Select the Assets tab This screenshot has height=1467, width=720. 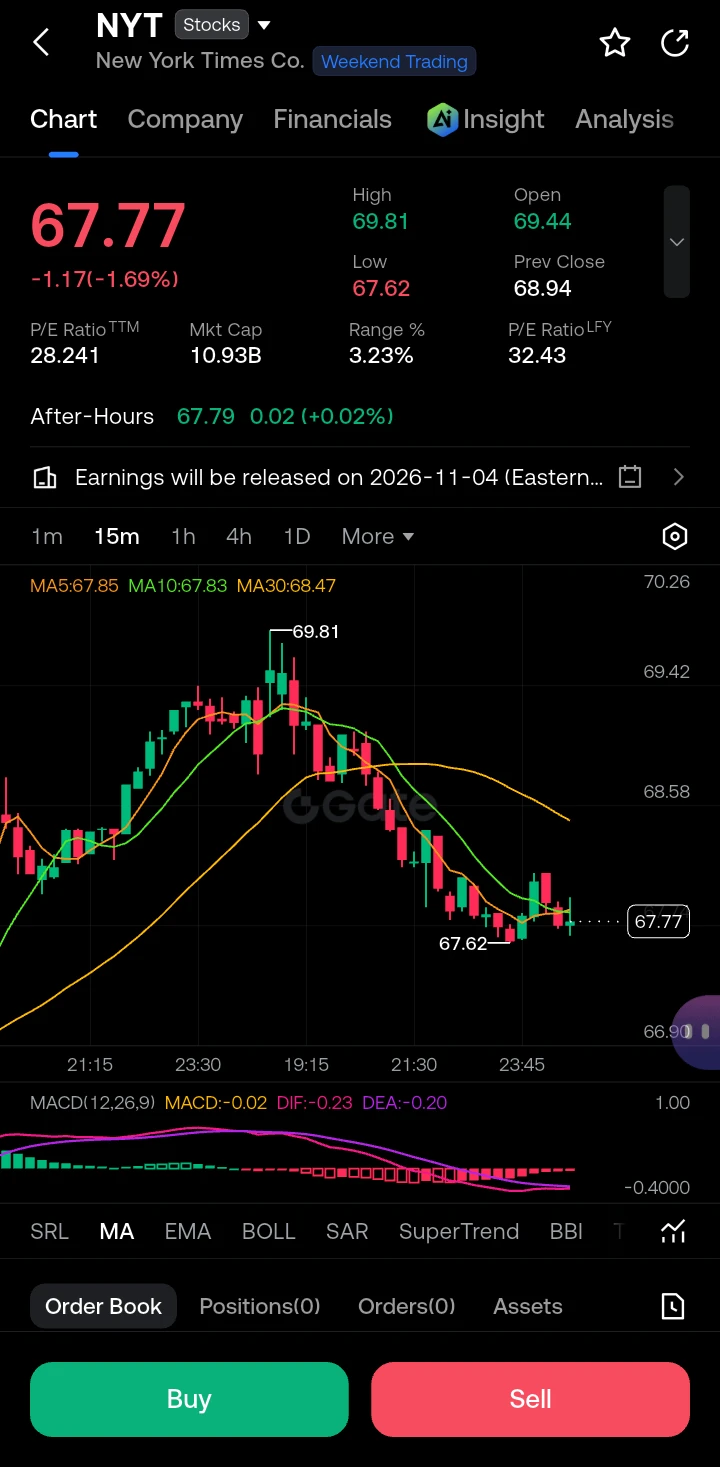click(x=528, y=1306)
